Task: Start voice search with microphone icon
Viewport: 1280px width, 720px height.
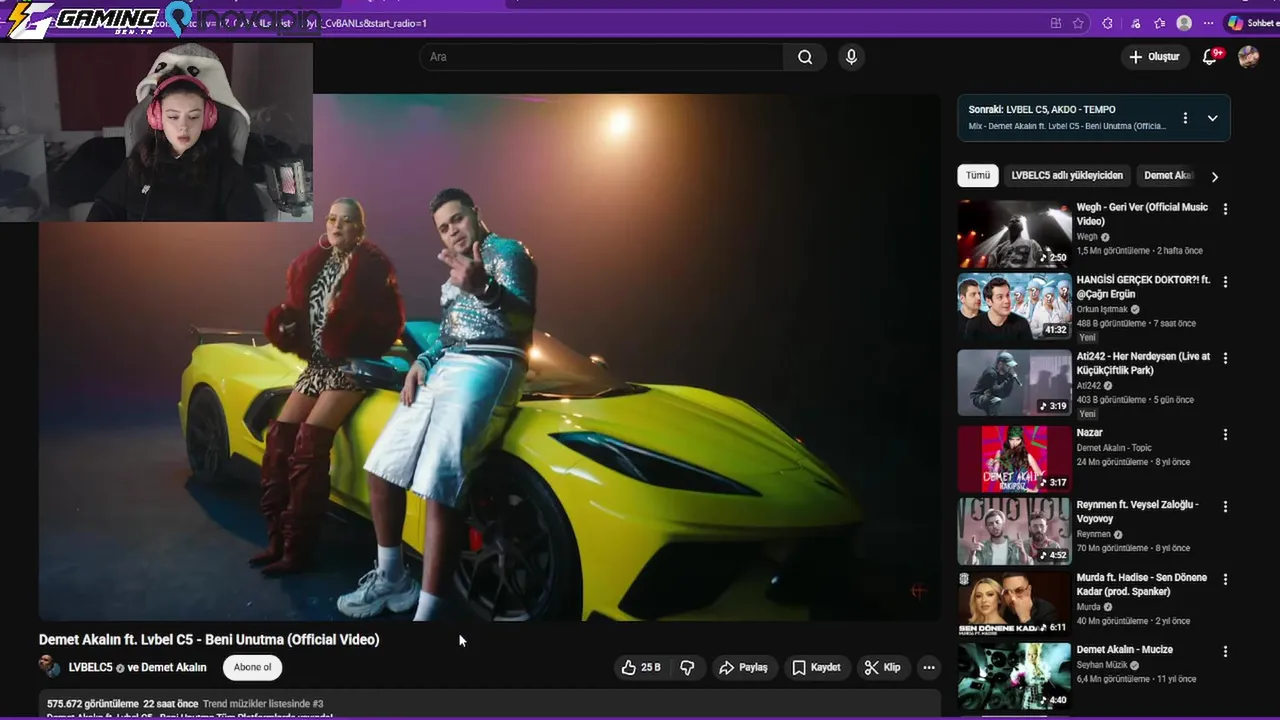Action: coord(851,57)
